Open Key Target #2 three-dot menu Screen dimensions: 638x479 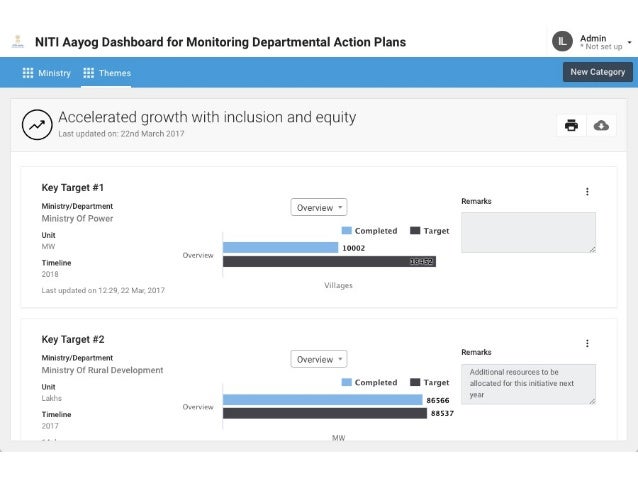click(x=587, y=343)
